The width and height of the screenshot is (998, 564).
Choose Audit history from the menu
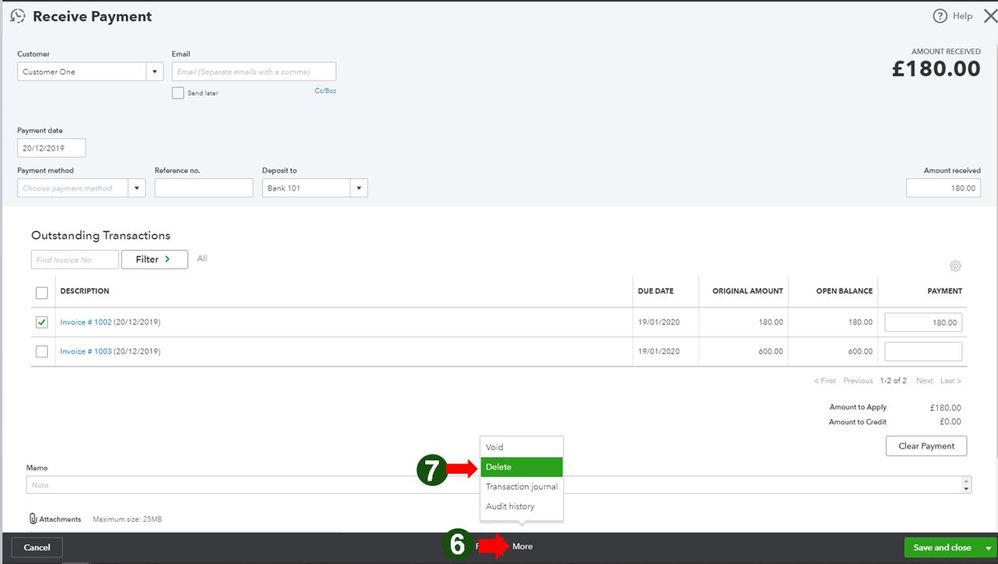coord(521,506)
